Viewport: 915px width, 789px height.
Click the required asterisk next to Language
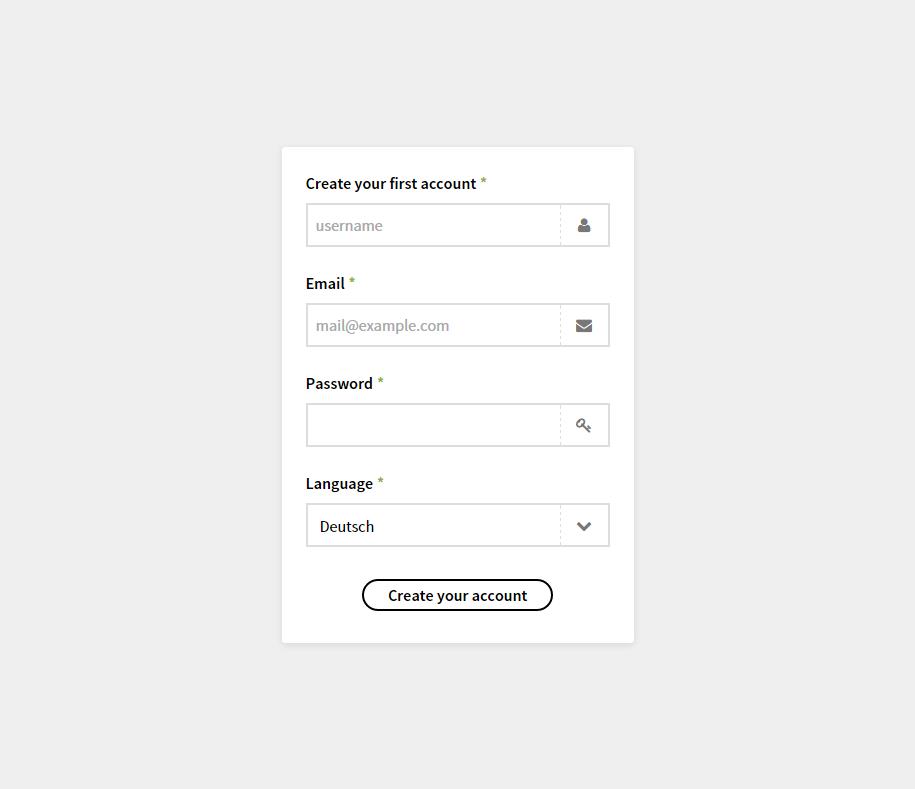point(380,483)
